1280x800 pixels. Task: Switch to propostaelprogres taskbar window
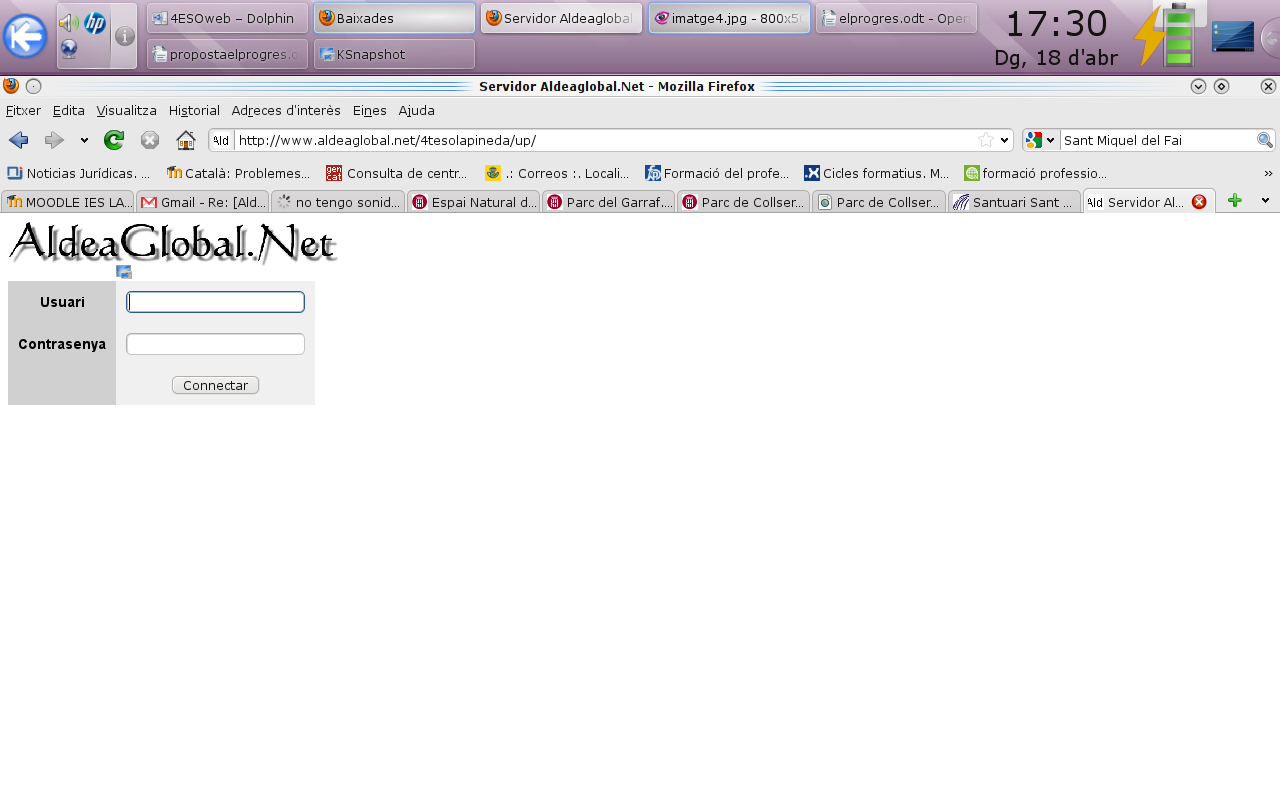[x=227, y=54]
